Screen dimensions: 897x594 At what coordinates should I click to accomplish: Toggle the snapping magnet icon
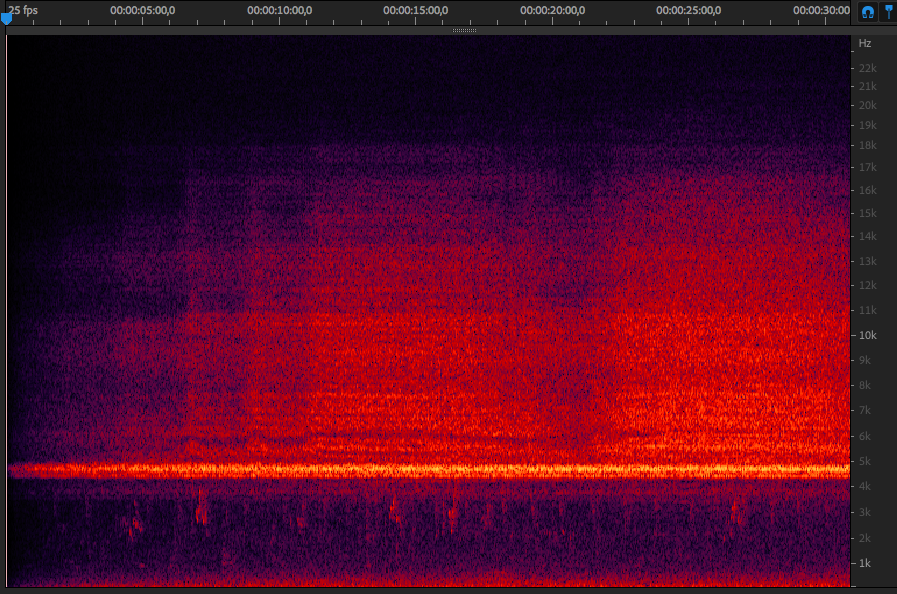pos(867,11)
